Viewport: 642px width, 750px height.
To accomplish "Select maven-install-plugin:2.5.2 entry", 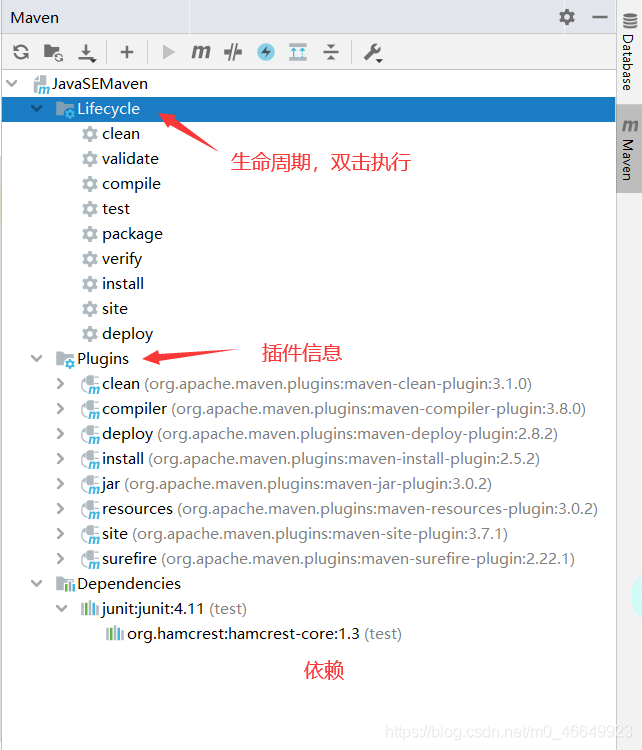I will [x=310, y=459].
